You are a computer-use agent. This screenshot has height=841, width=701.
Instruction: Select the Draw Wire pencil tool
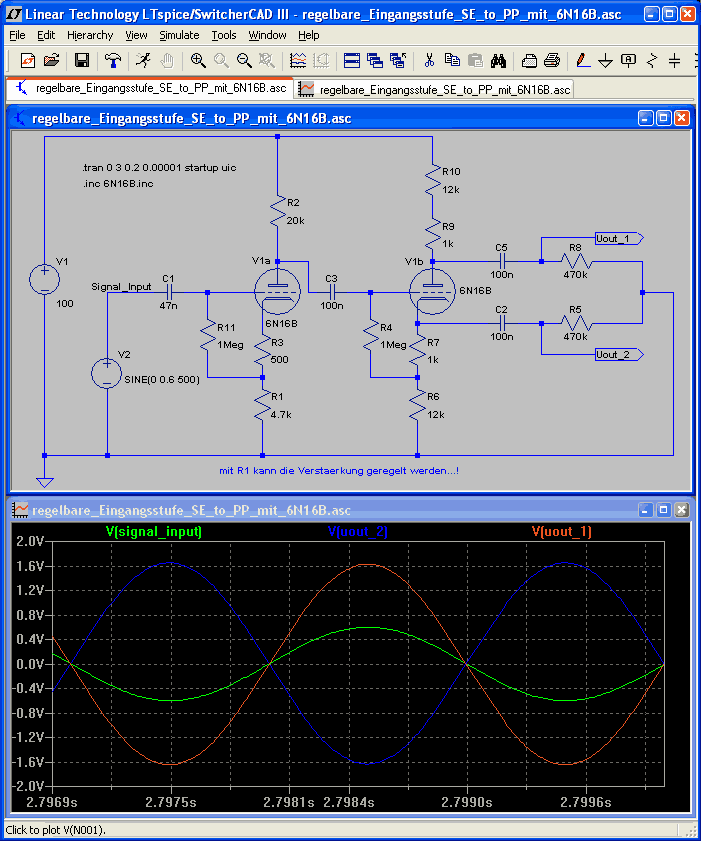point(584,60)
